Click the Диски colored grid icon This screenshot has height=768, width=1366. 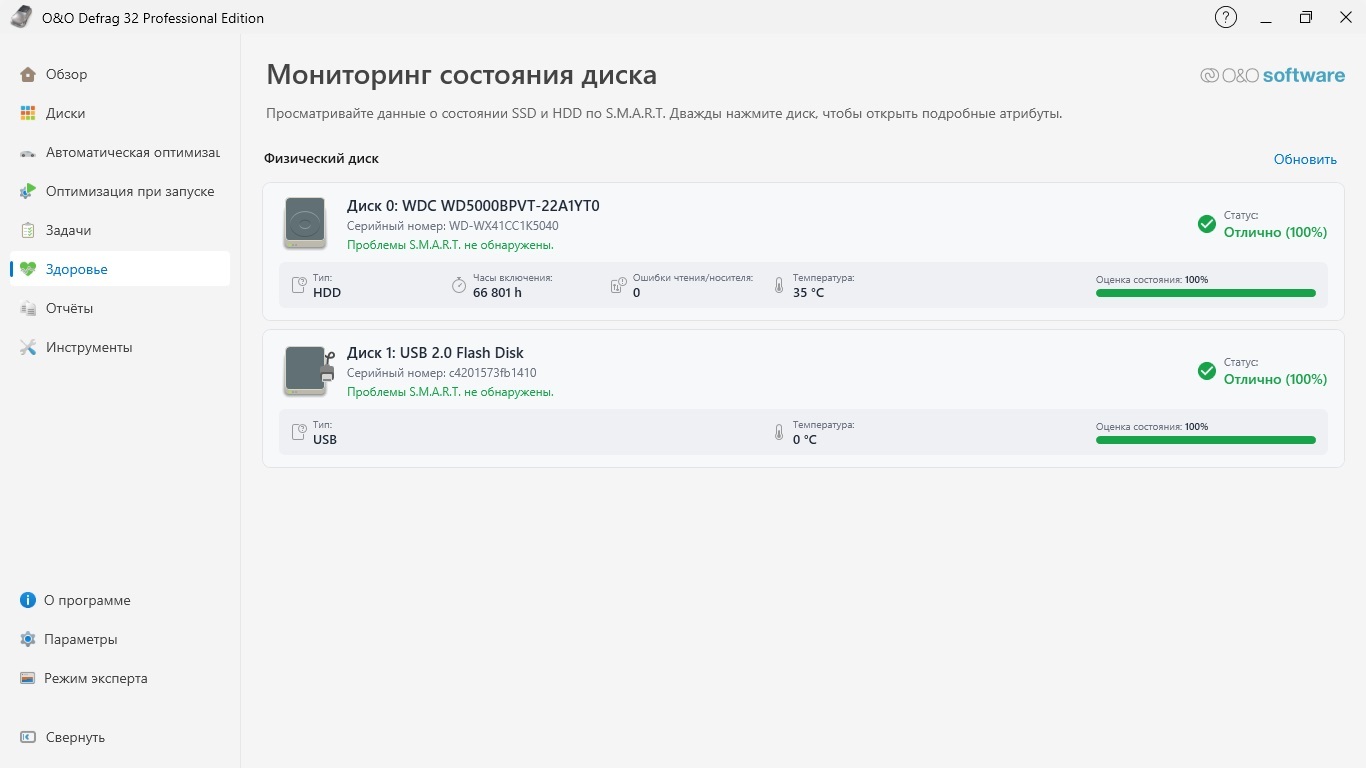(x=28, y=113)
